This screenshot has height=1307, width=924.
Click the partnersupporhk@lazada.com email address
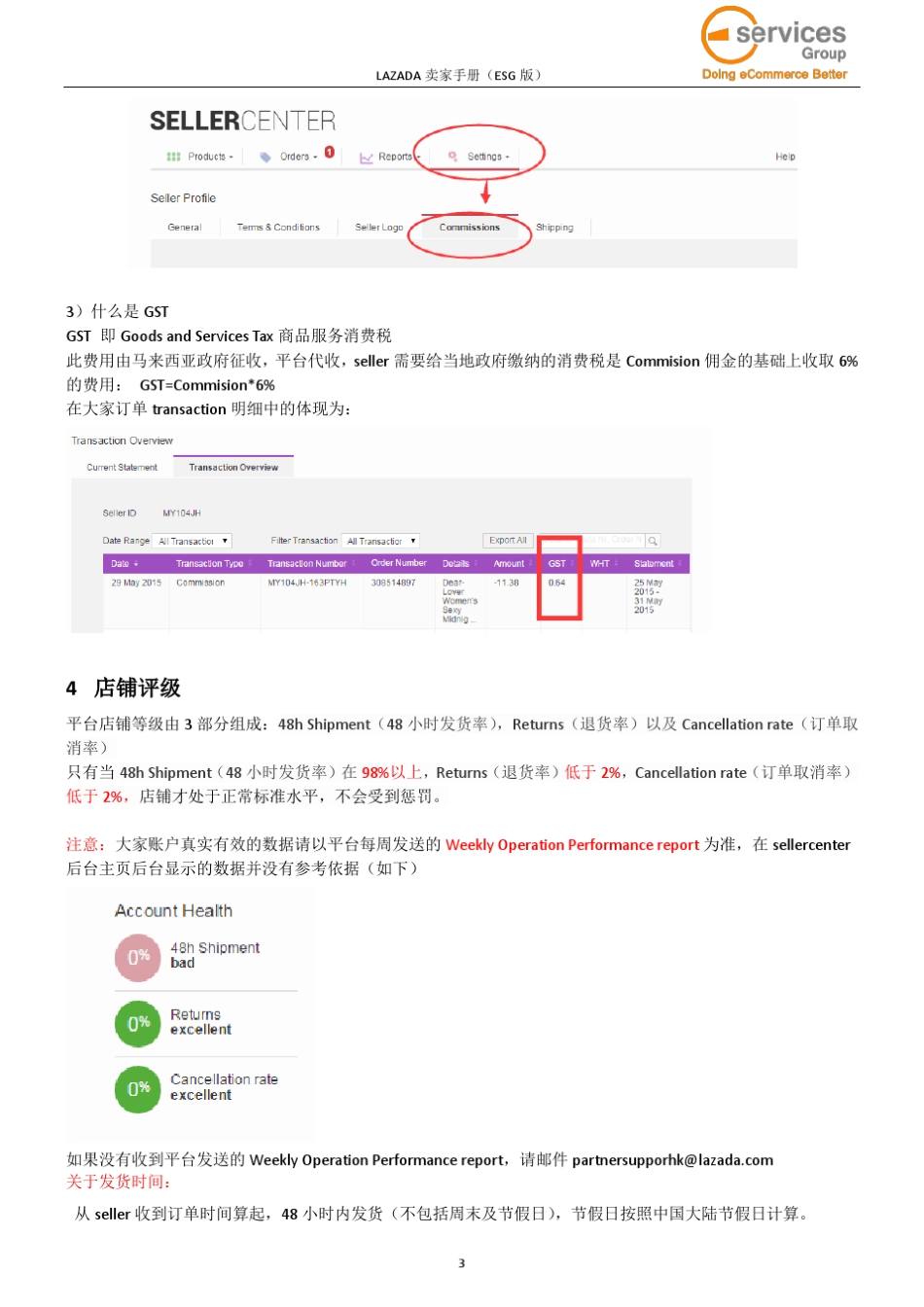[672, 1160]
